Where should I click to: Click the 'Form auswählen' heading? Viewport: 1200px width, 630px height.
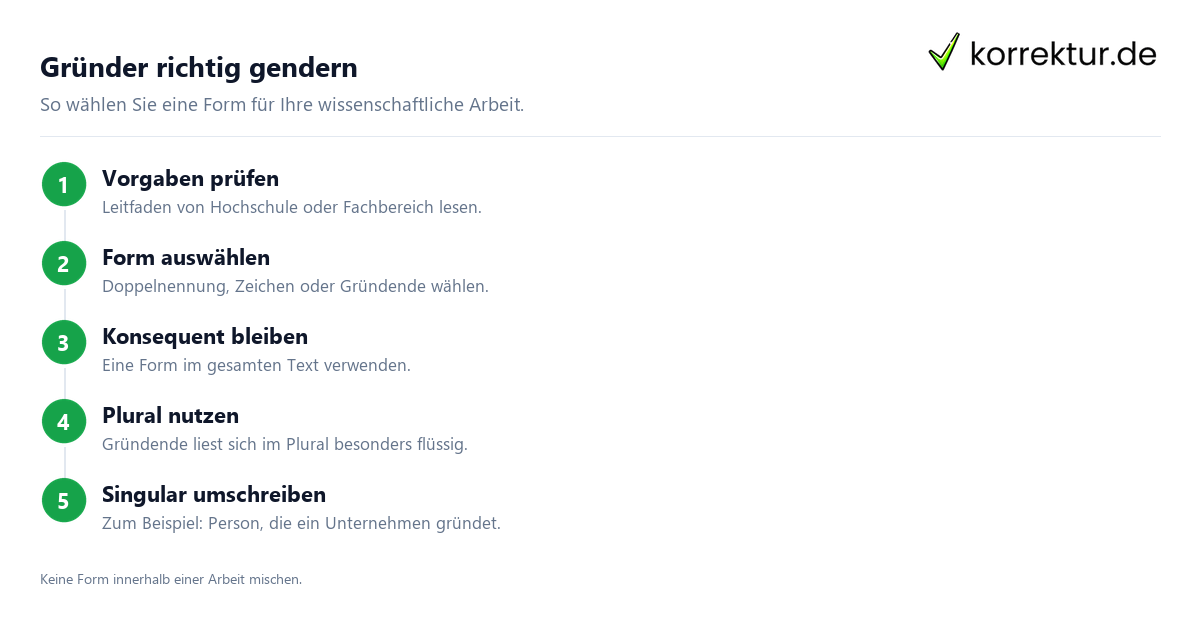coord(186,258)
